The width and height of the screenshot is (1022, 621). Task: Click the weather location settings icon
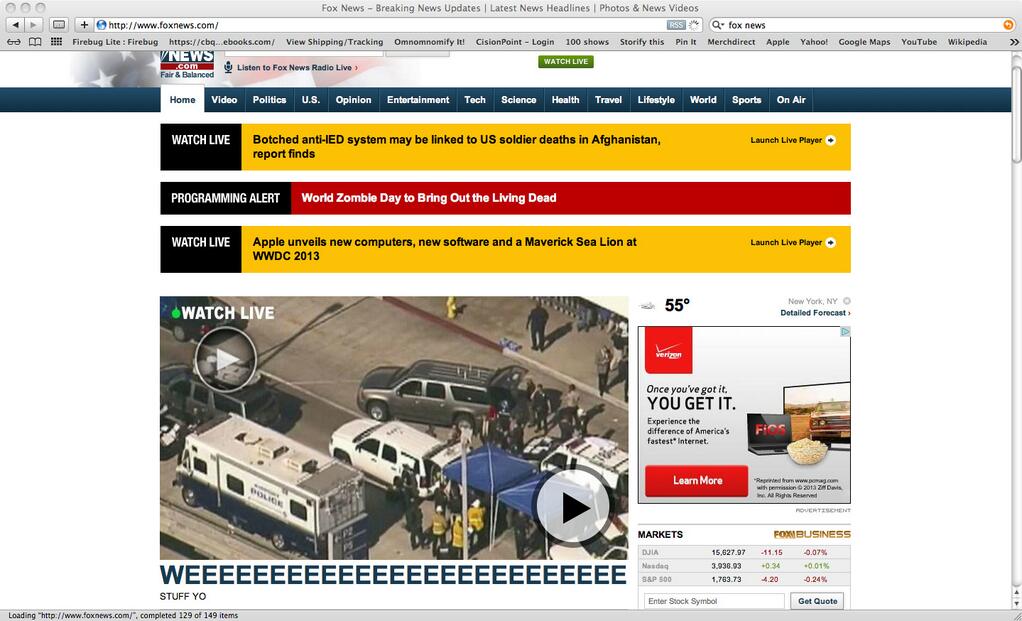tap(847, 301)
